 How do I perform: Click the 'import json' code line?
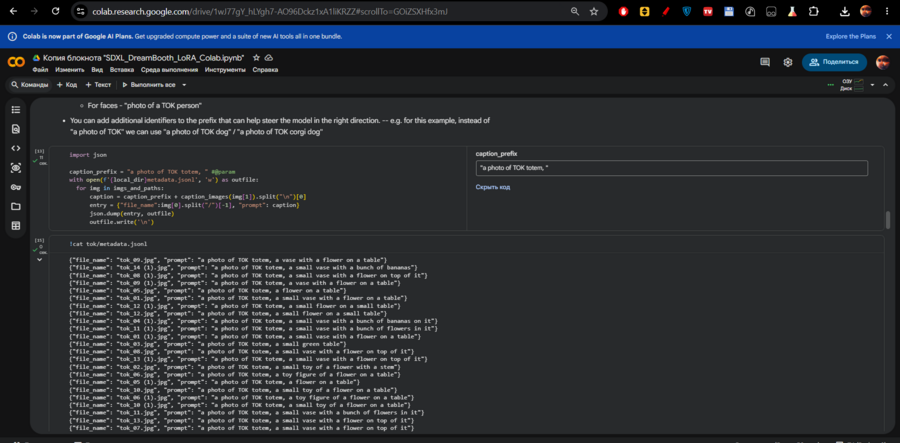coord(88,155)
